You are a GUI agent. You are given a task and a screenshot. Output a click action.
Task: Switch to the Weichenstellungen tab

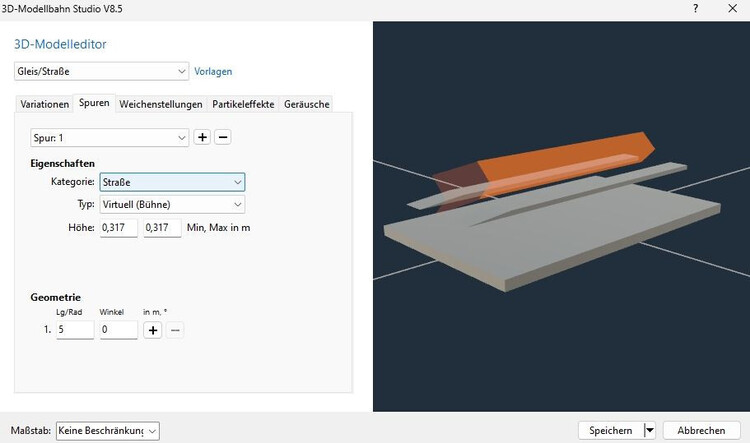161,104
